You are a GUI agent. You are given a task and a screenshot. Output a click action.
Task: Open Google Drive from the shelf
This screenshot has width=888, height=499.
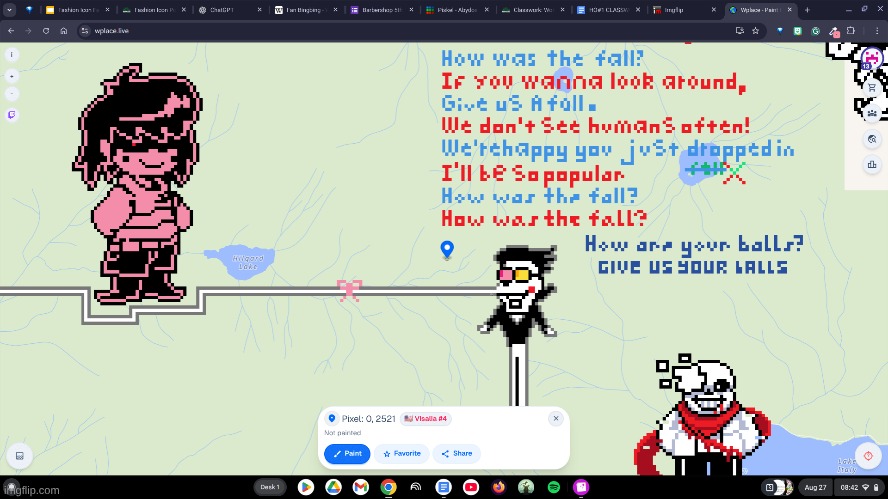(334, 487)
